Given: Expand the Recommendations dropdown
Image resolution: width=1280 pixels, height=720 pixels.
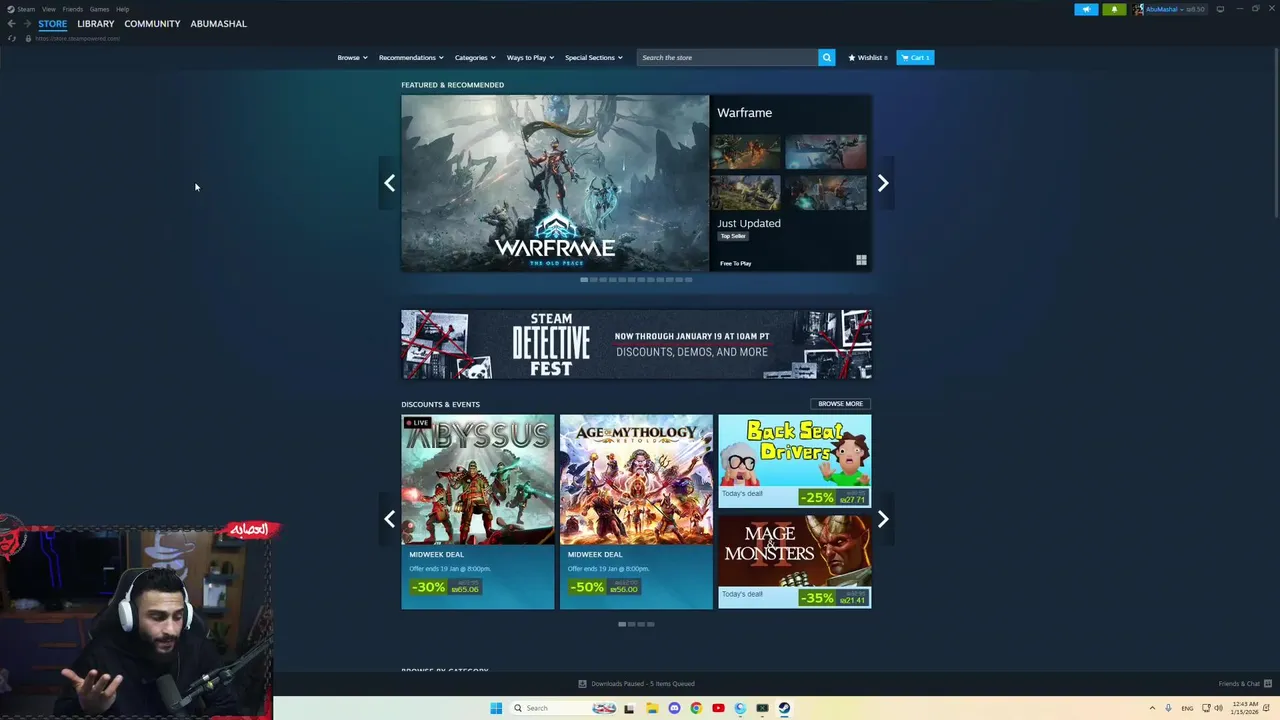Looking at the screenshot, I should 411,57.
